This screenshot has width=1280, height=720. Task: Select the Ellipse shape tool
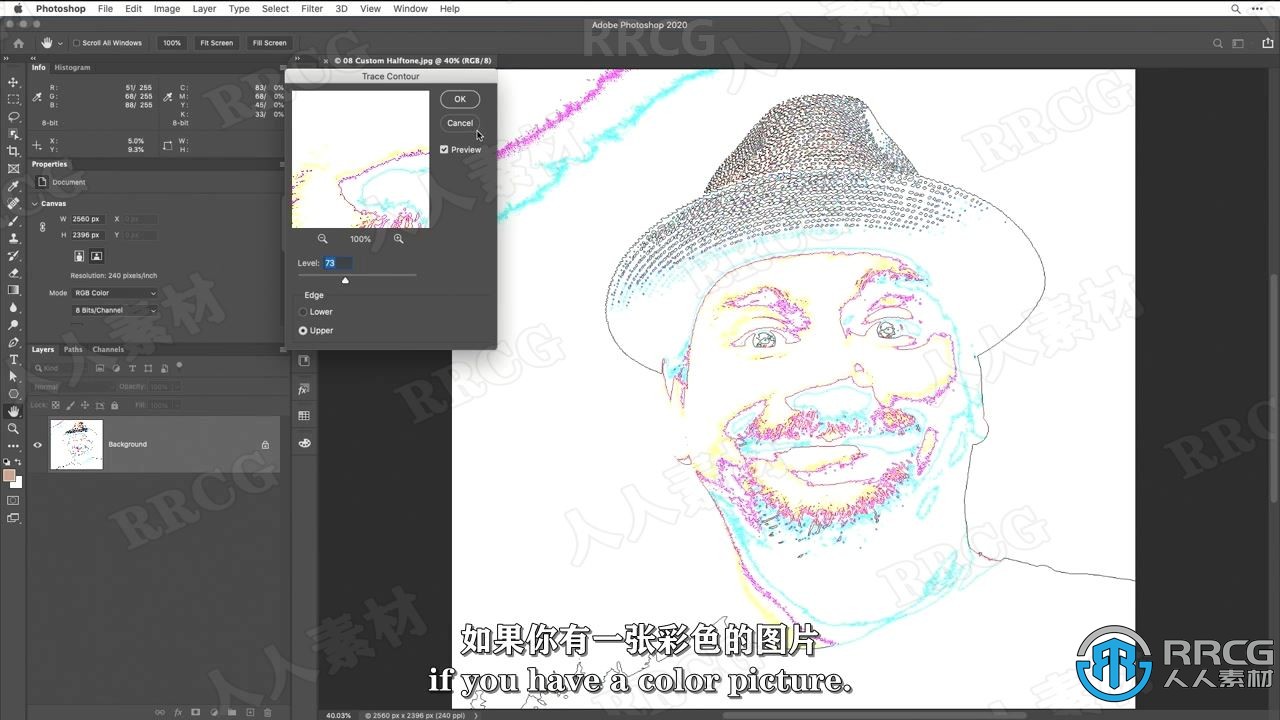(x=13, y=394)
